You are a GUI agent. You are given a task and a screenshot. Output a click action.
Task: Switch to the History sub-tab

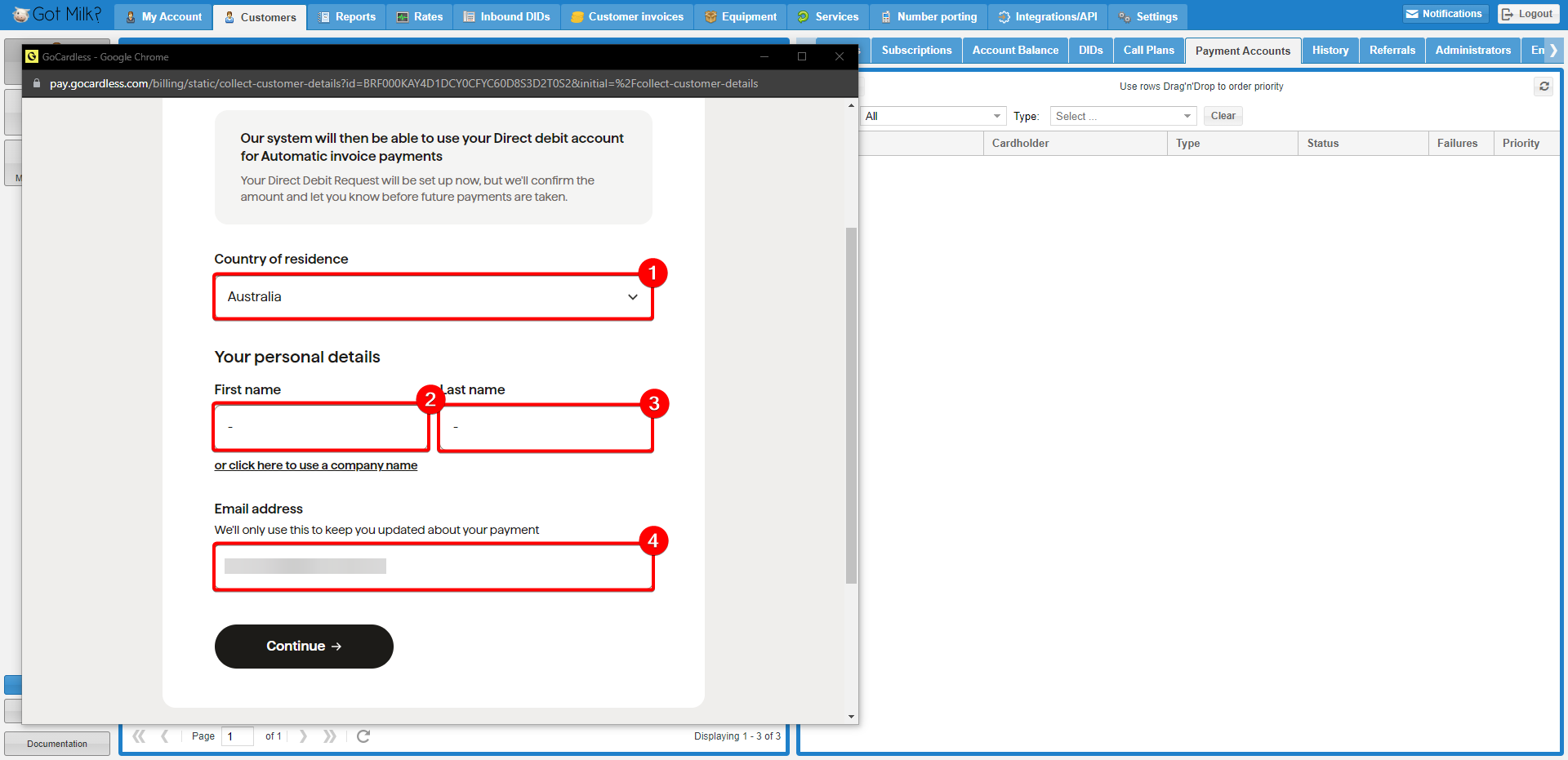1330,51
